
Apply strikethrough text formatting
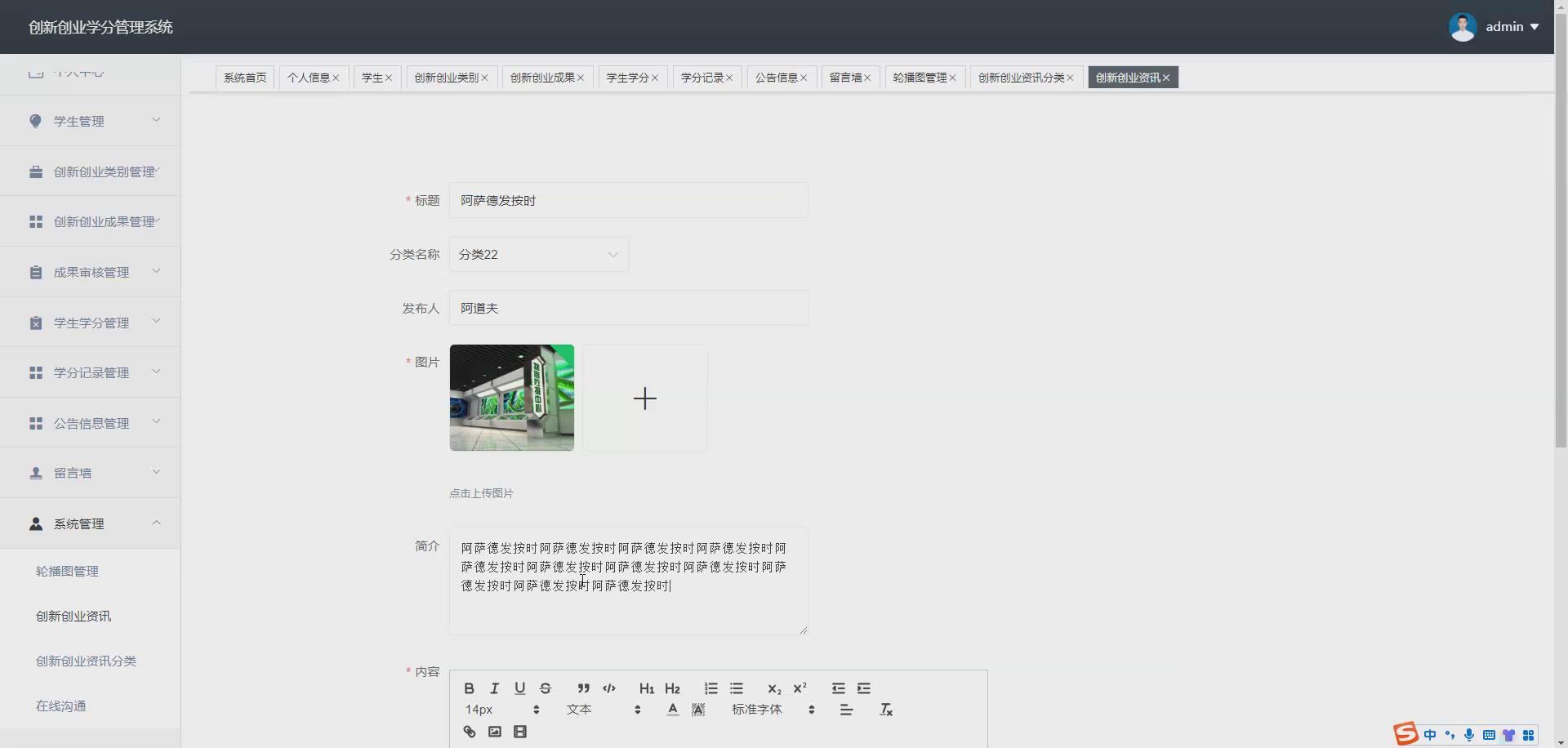[x=545, y=688]
